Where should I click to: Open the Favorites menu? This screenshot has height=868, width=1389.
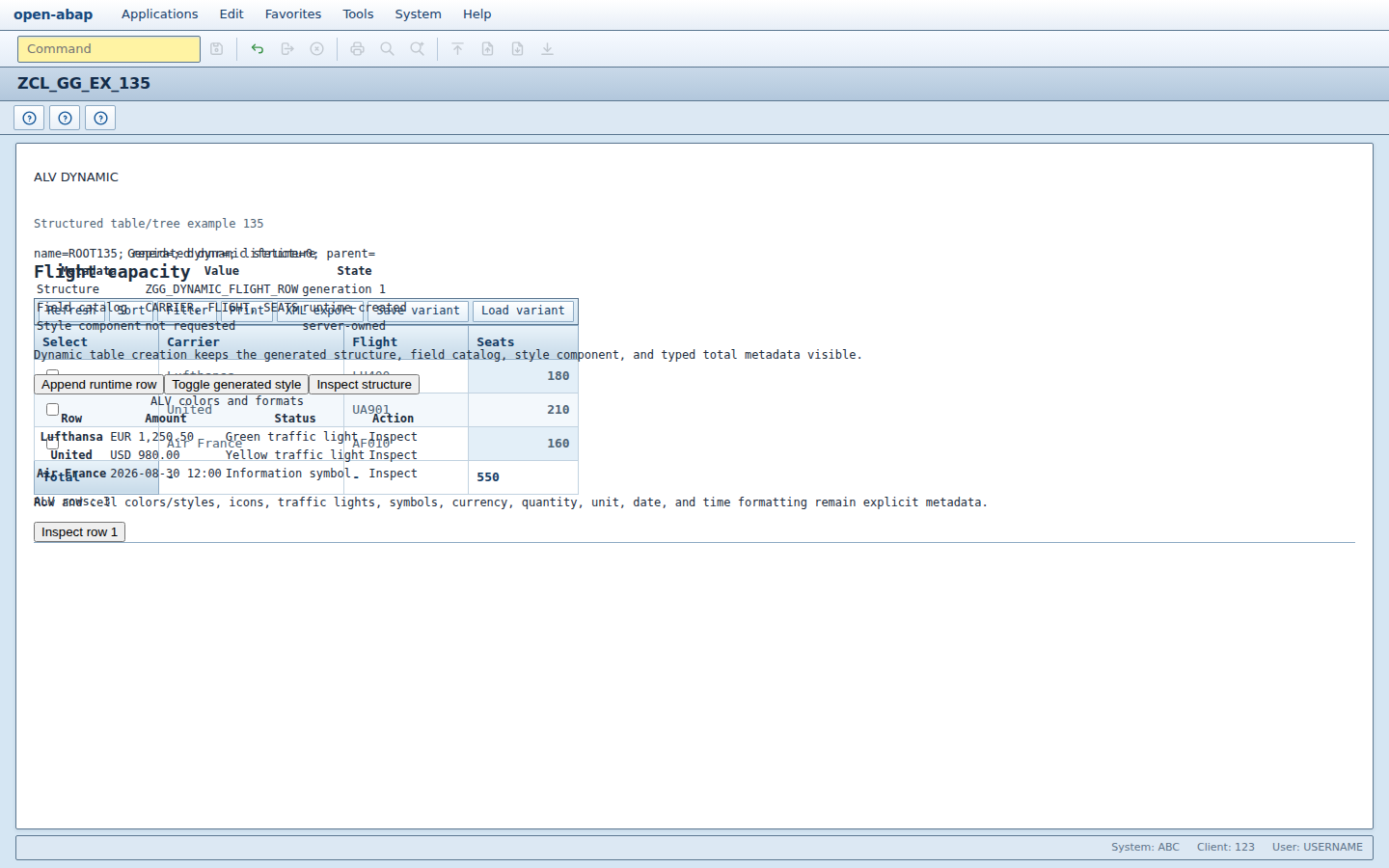[293, 14]
